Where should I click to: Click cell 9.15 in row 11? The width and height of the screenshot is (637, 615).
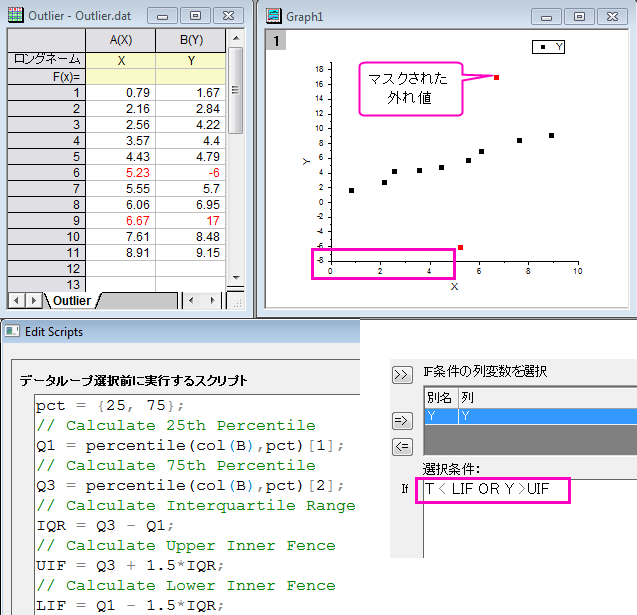click(191, 253)
